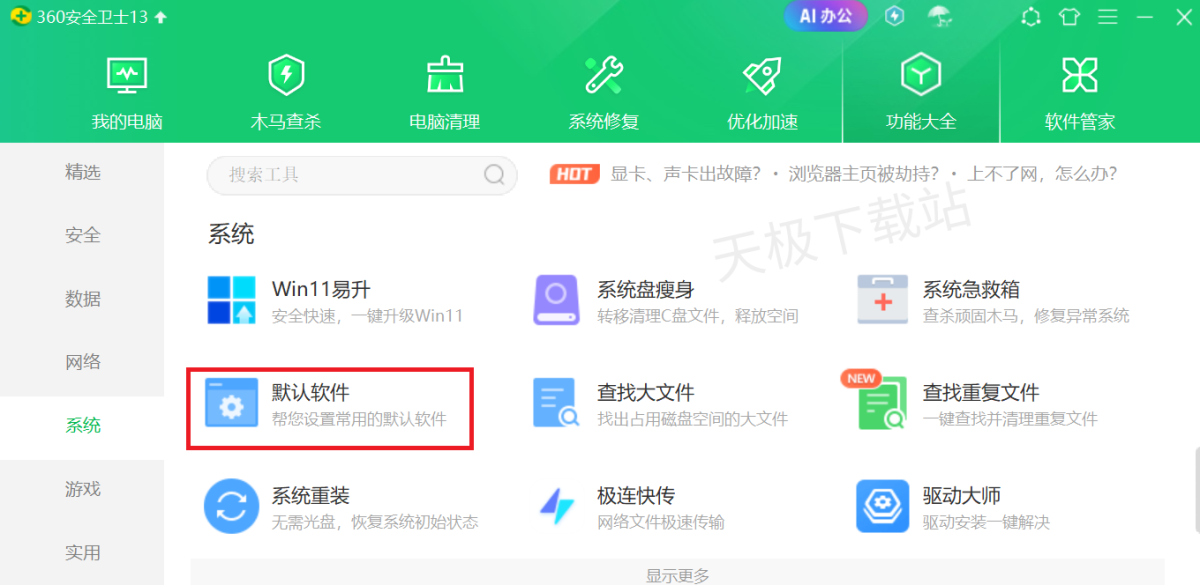Open the 木马查杀 shield icon
Image resolution: width=1200 pixels, height=585 pixels.
point(285,76)
